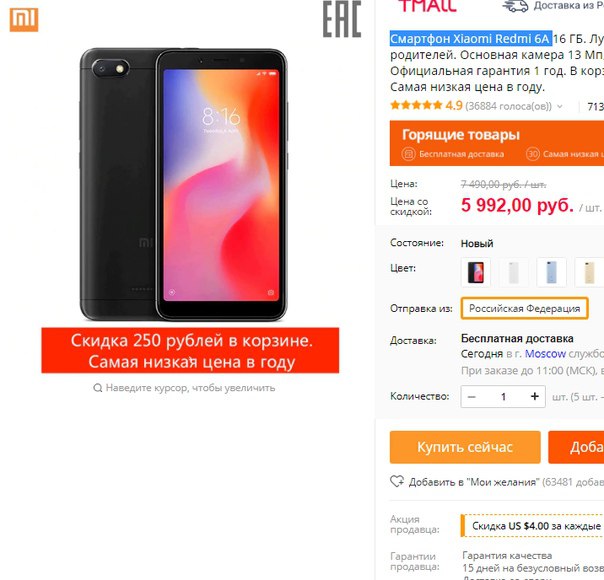
Task: Select Российская Федерация shipping origin
Action: (x=524, y=308)
